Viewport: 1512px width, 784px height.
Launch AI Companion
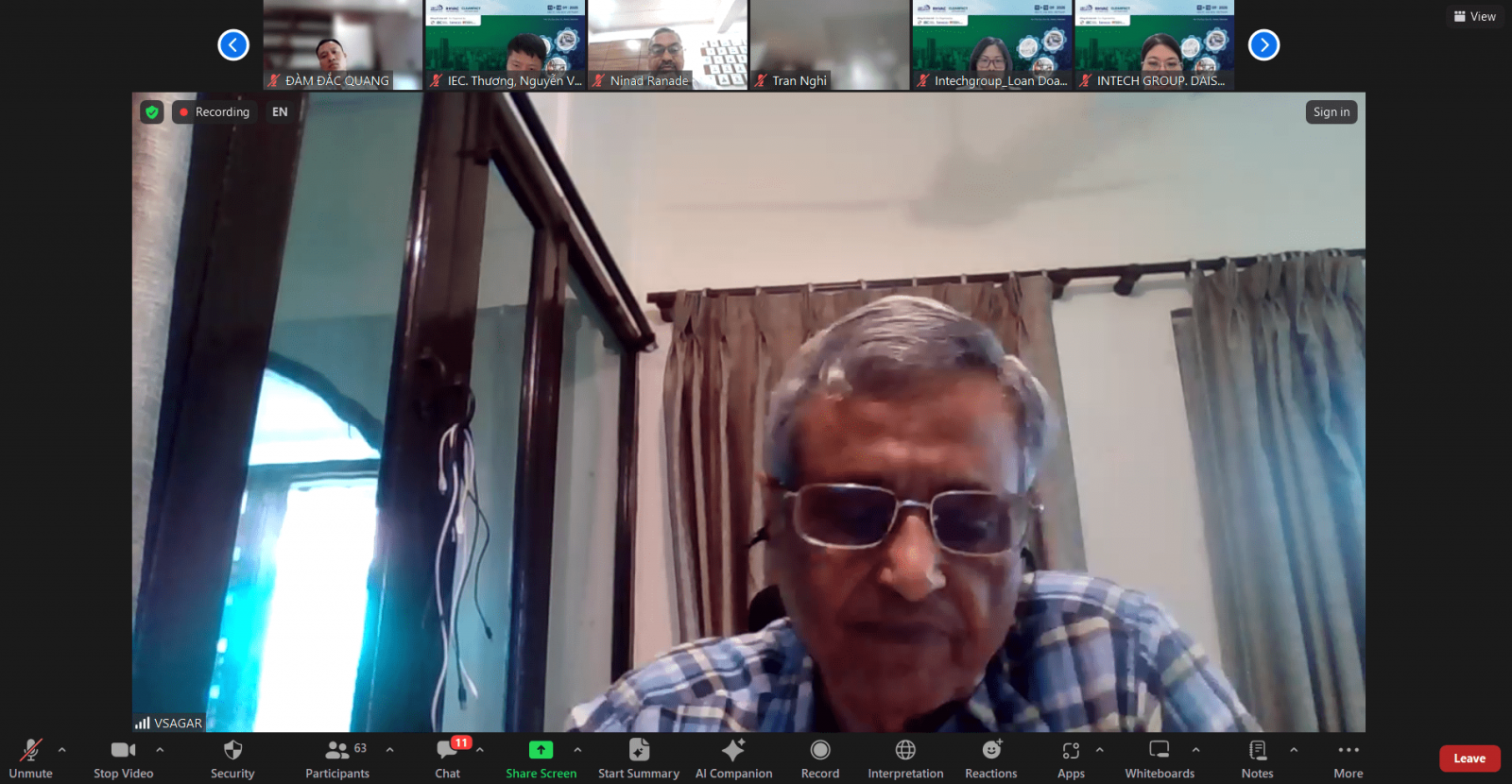pos(733,758)
